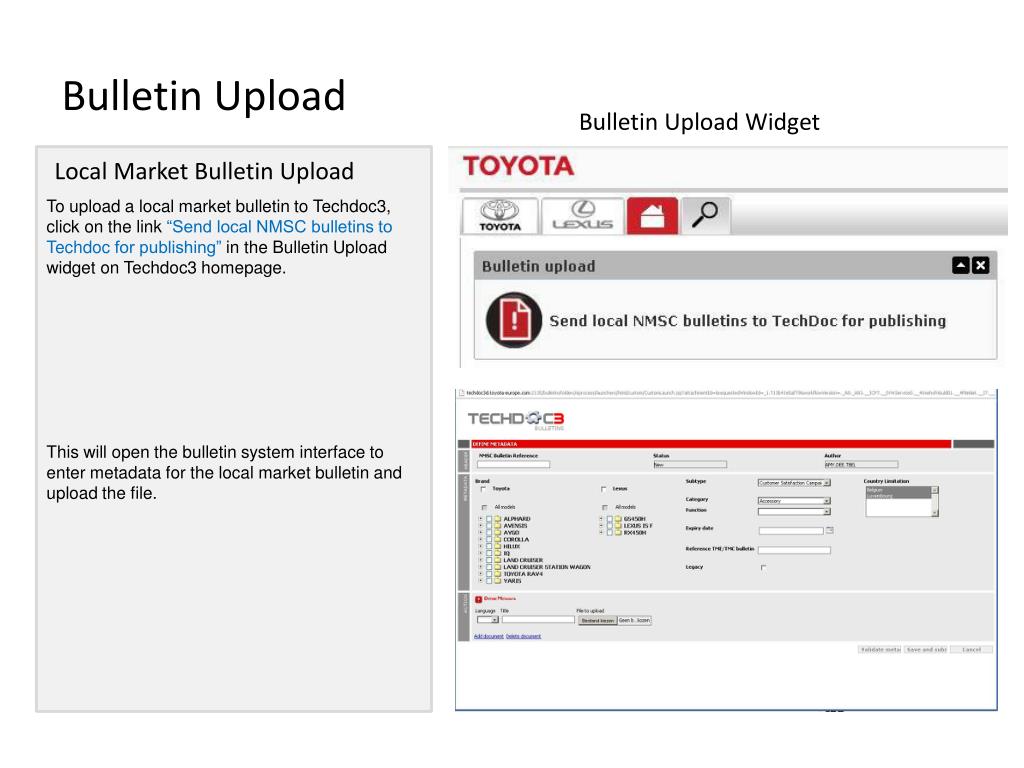Click LAND CRUISER STATION WAGON item
This screenshot has width=1024, height=768.
point(547,567)
